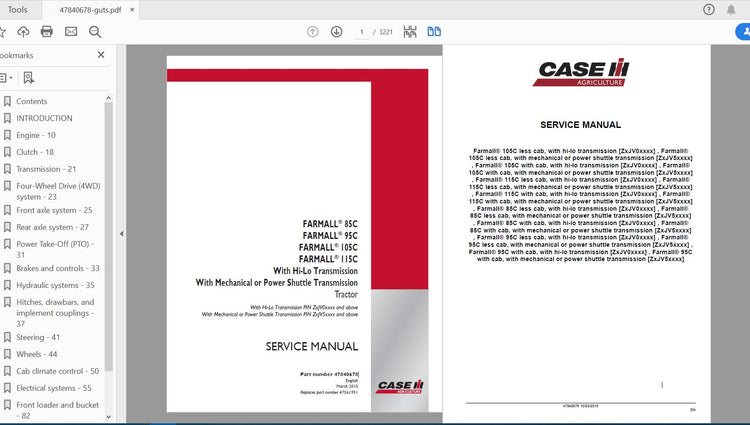Open Power Take-Off (PTO) bookmark
The image size is (750, 425).
pyautogui.click(x=55, y=249)
